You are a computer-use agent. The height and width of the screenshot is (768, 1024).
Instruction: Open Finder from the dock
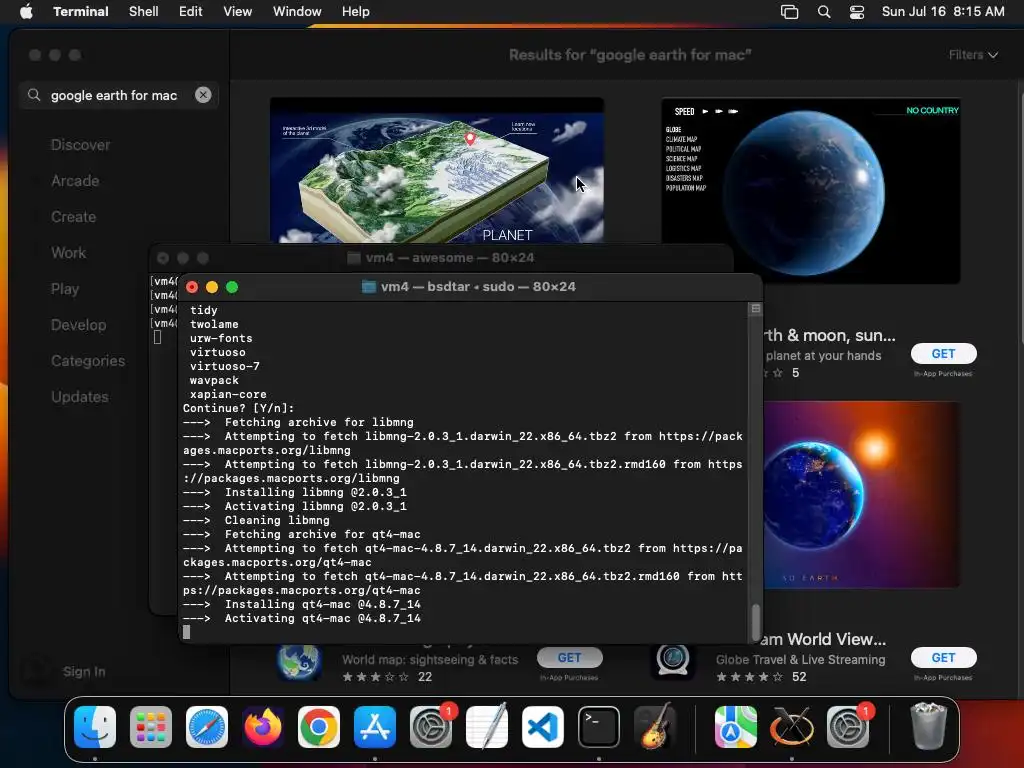coord(95,727)
